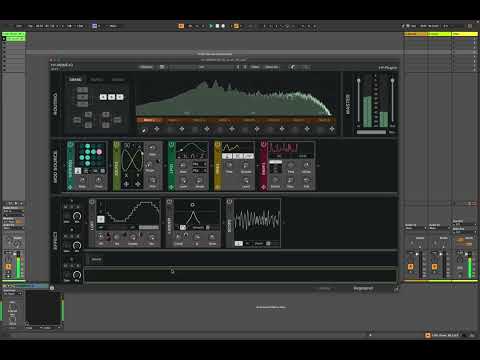The width and height of the screenshot is (480, 360).
Task: Toggle power on the second effect module
Action: (x=169, y=202)
